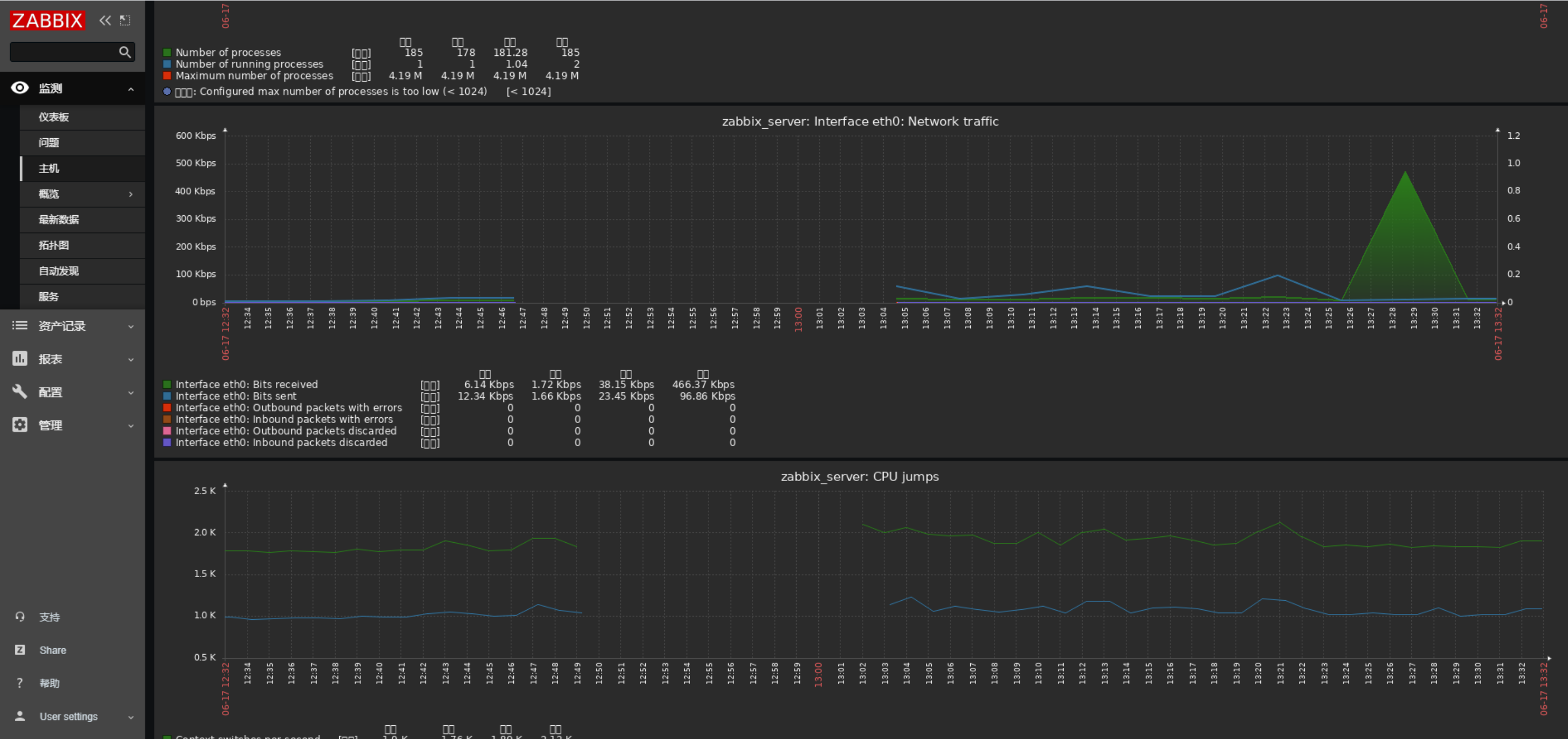
Task: Expand the inventory section chevron
Action: pos(131,327)
